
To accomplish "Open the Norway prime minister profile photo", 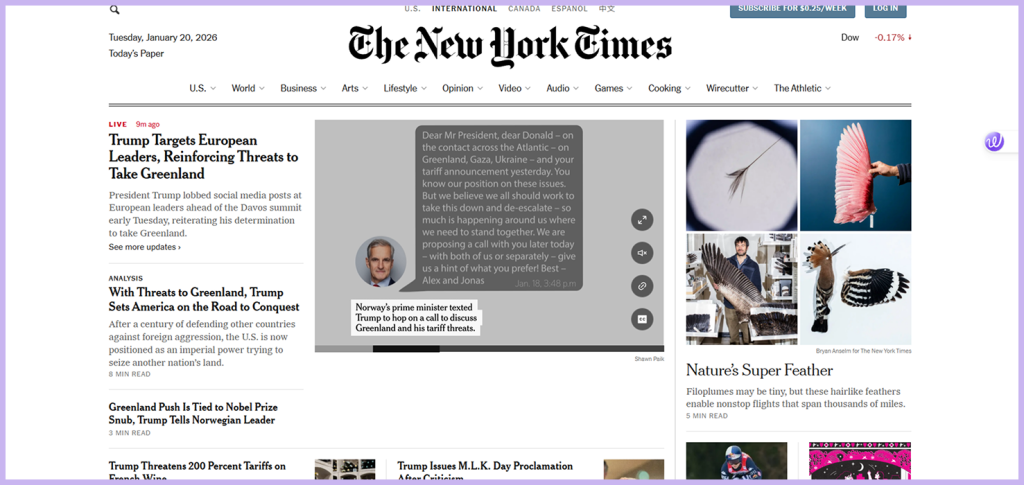I will [x=381, y=262].
